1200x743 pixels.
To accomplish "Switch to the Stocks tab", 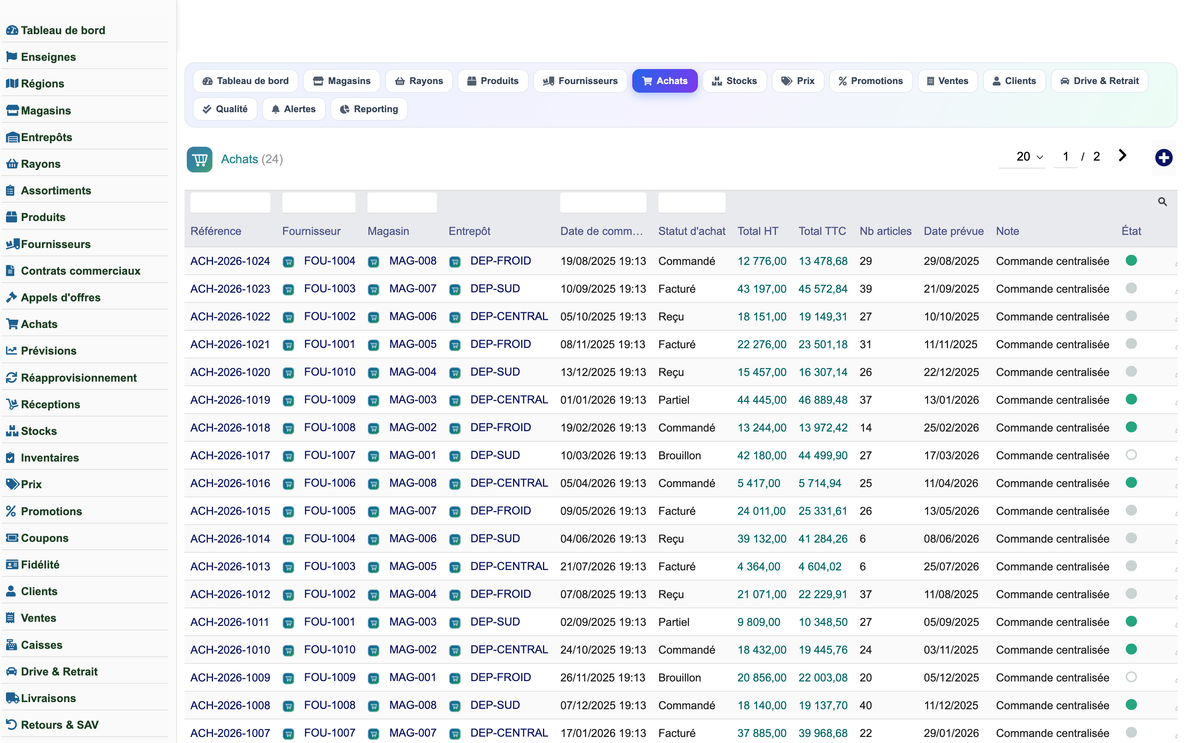I will pos(734,81).
